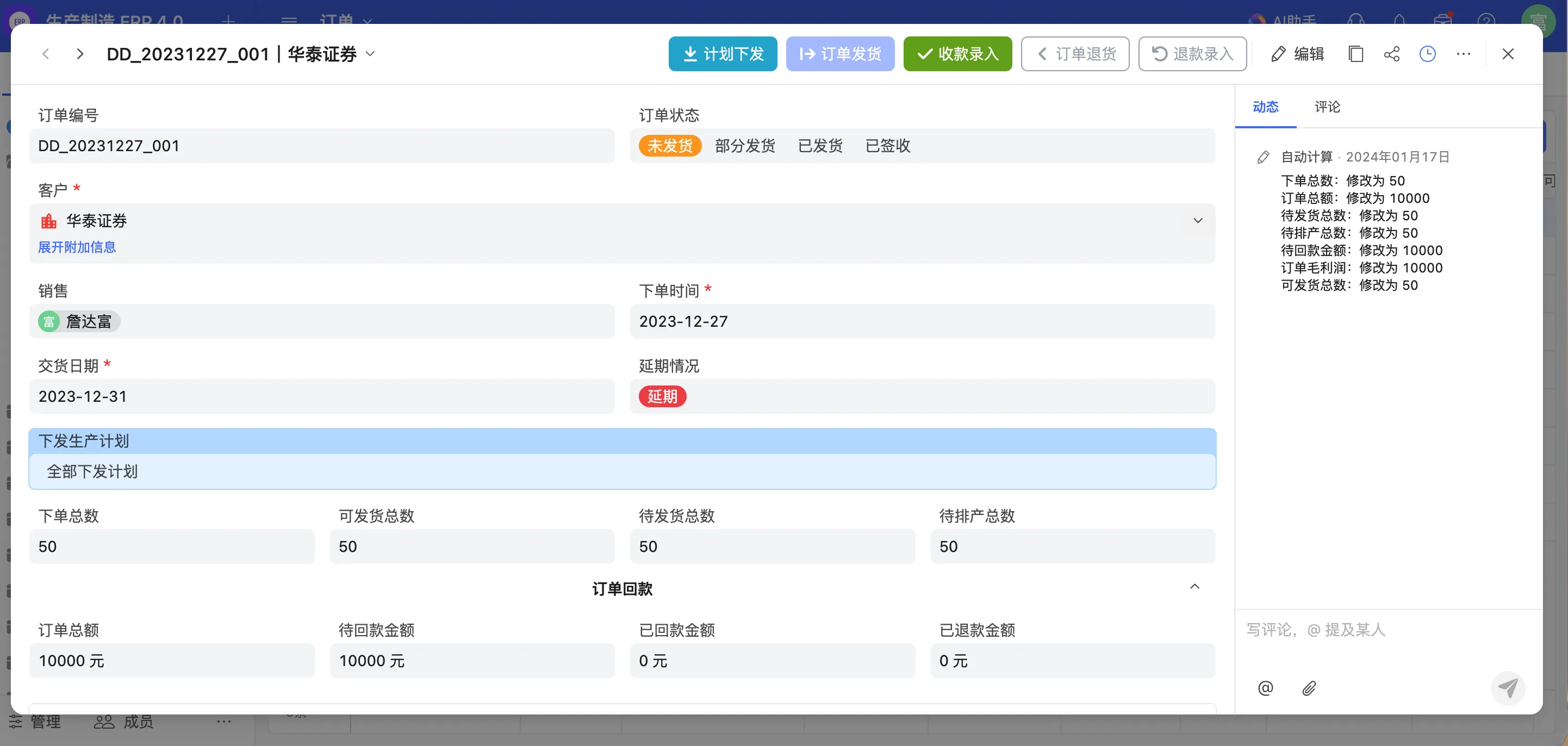Click the 已退款金额 value field
Screen dimensions: 1568x746
[1073, 661]
